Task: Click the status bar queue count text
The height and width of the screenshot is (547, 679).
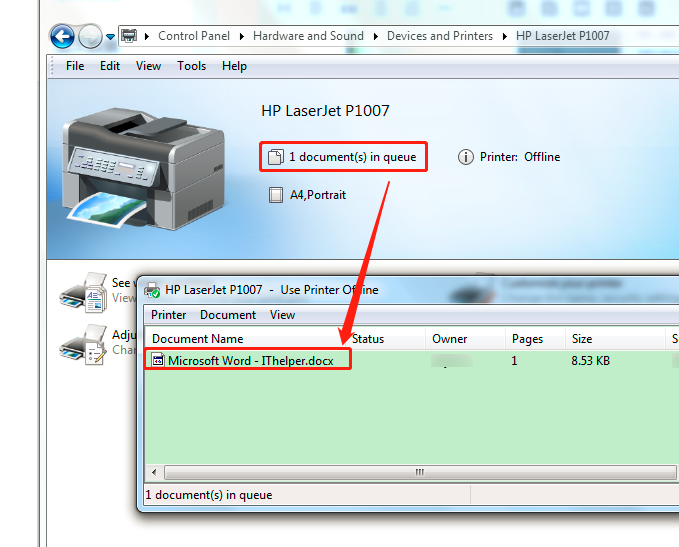Action: (x=209, y=495)
